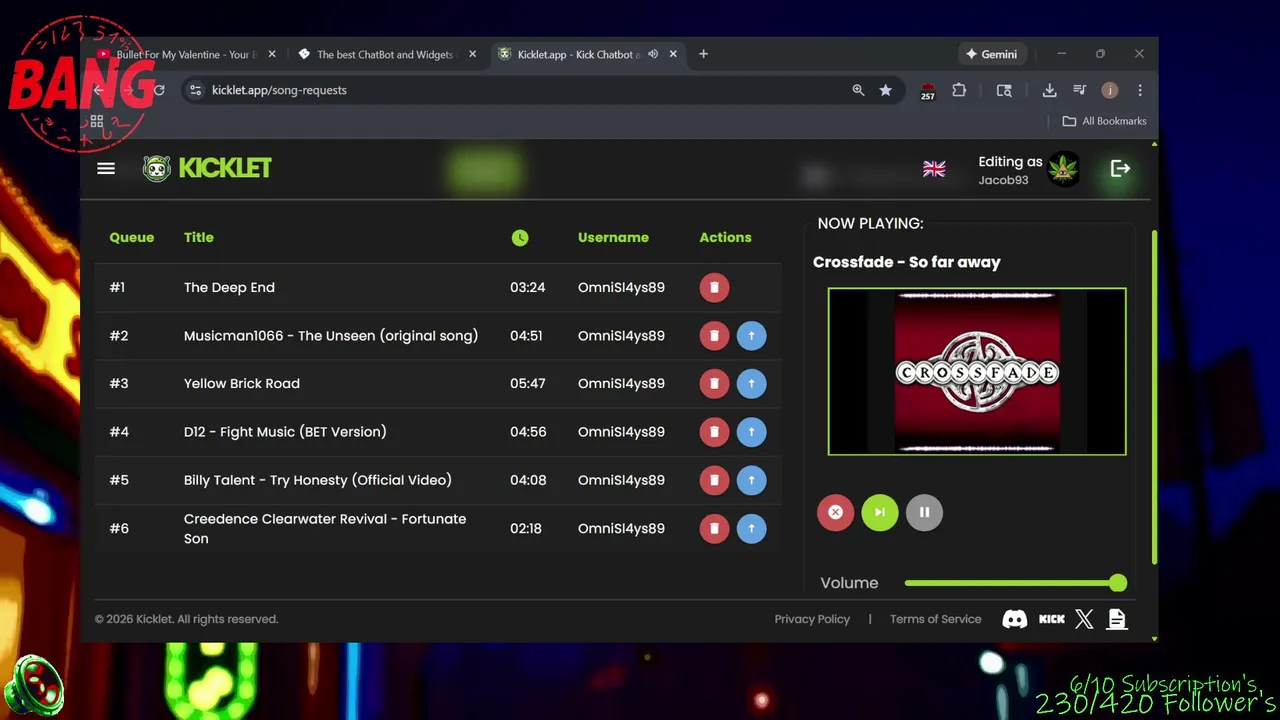Image resolution: width=1280 pixels, height=720 pixels.
Task: Move Musicman1066 The Unseen up
Action: tap(751, 336)
